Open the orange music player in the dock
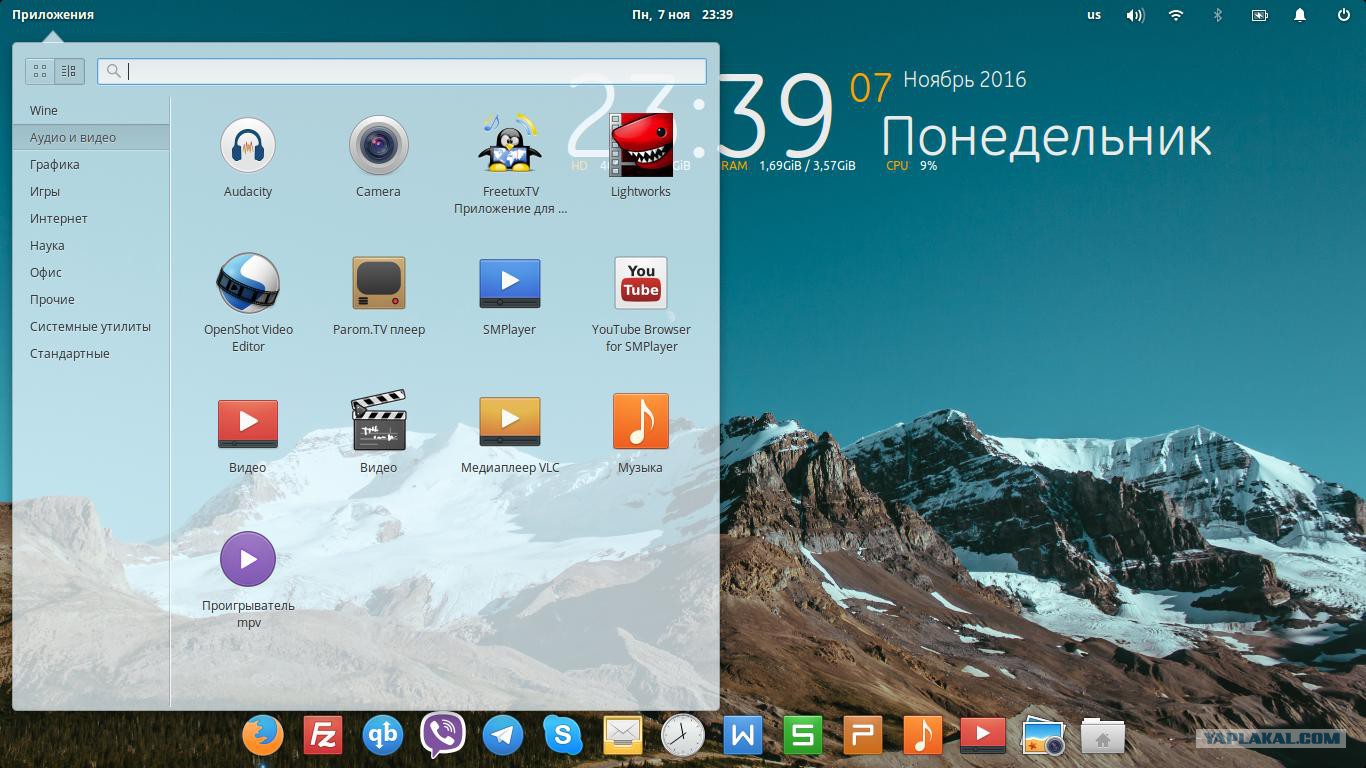 pos(923,737)
